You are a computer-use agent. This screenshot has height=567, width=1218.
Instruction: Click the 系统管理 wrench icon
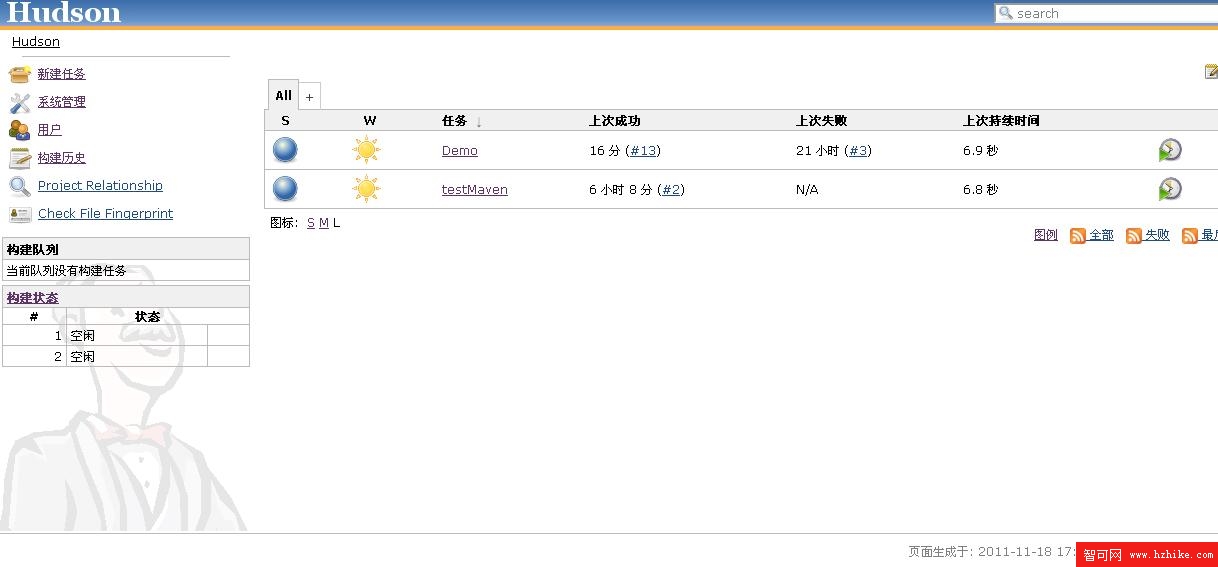pyautogui.click(x=20, y=102)
